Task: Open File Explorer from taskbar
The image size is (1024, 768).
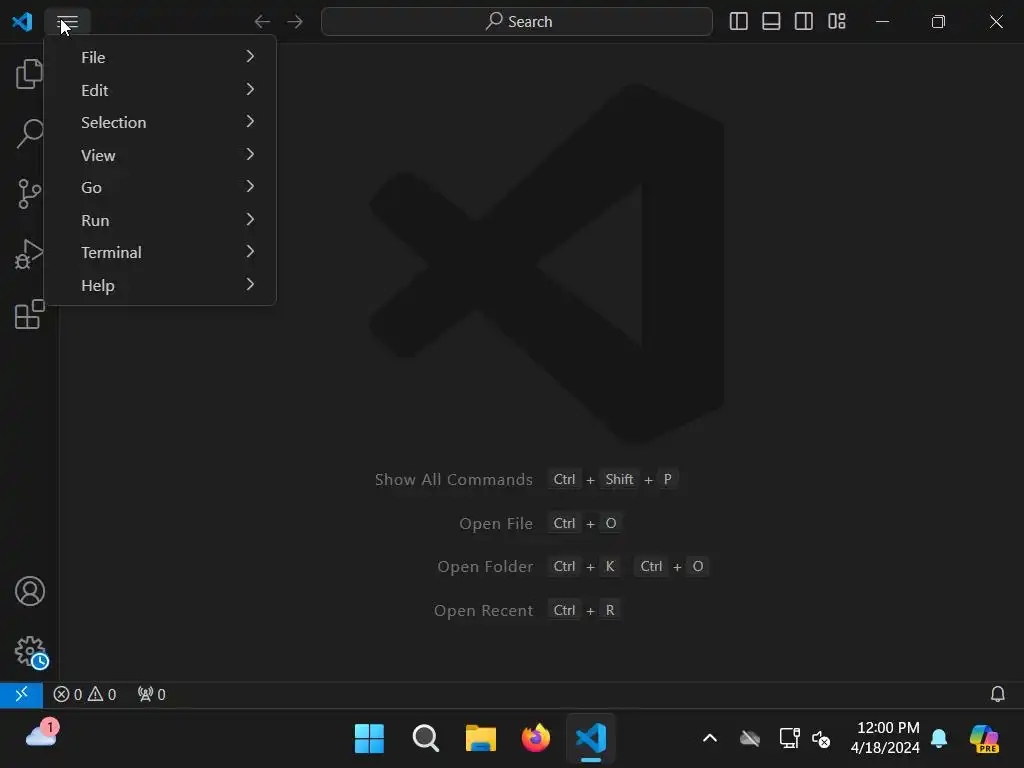Action: pyautogui.click(x=481, y=739)
